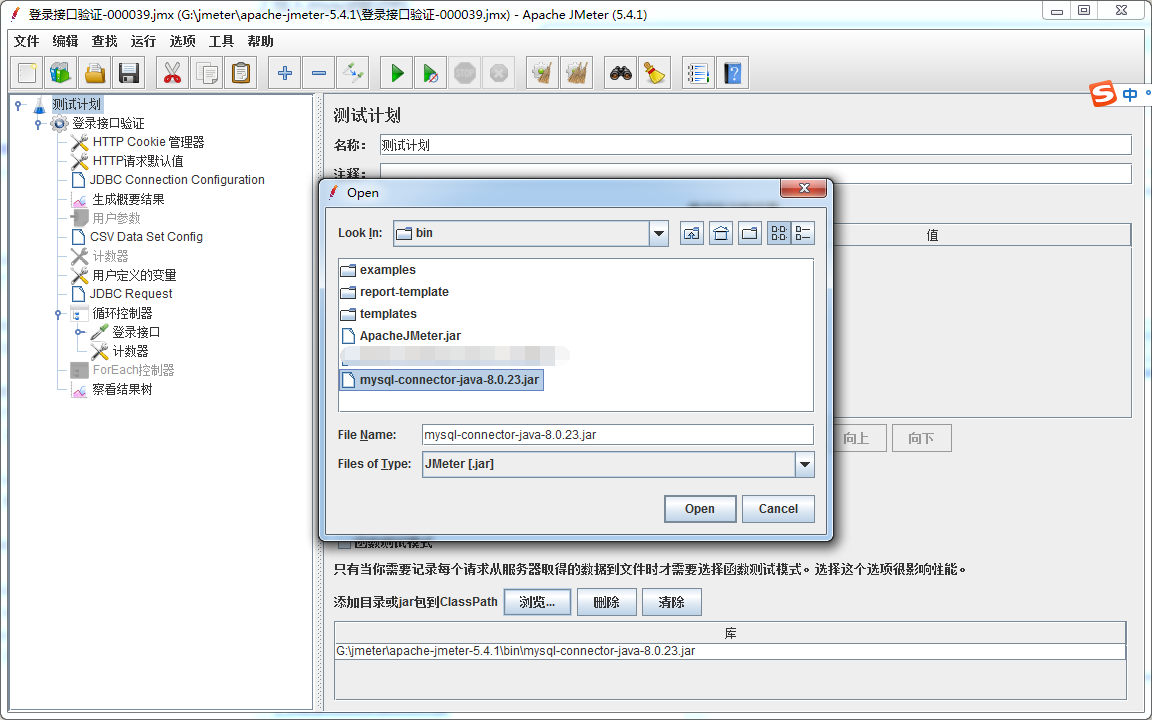Click the New test plan toolbar icon
This screenshot has height=720, width=1152.
[27, 73]
